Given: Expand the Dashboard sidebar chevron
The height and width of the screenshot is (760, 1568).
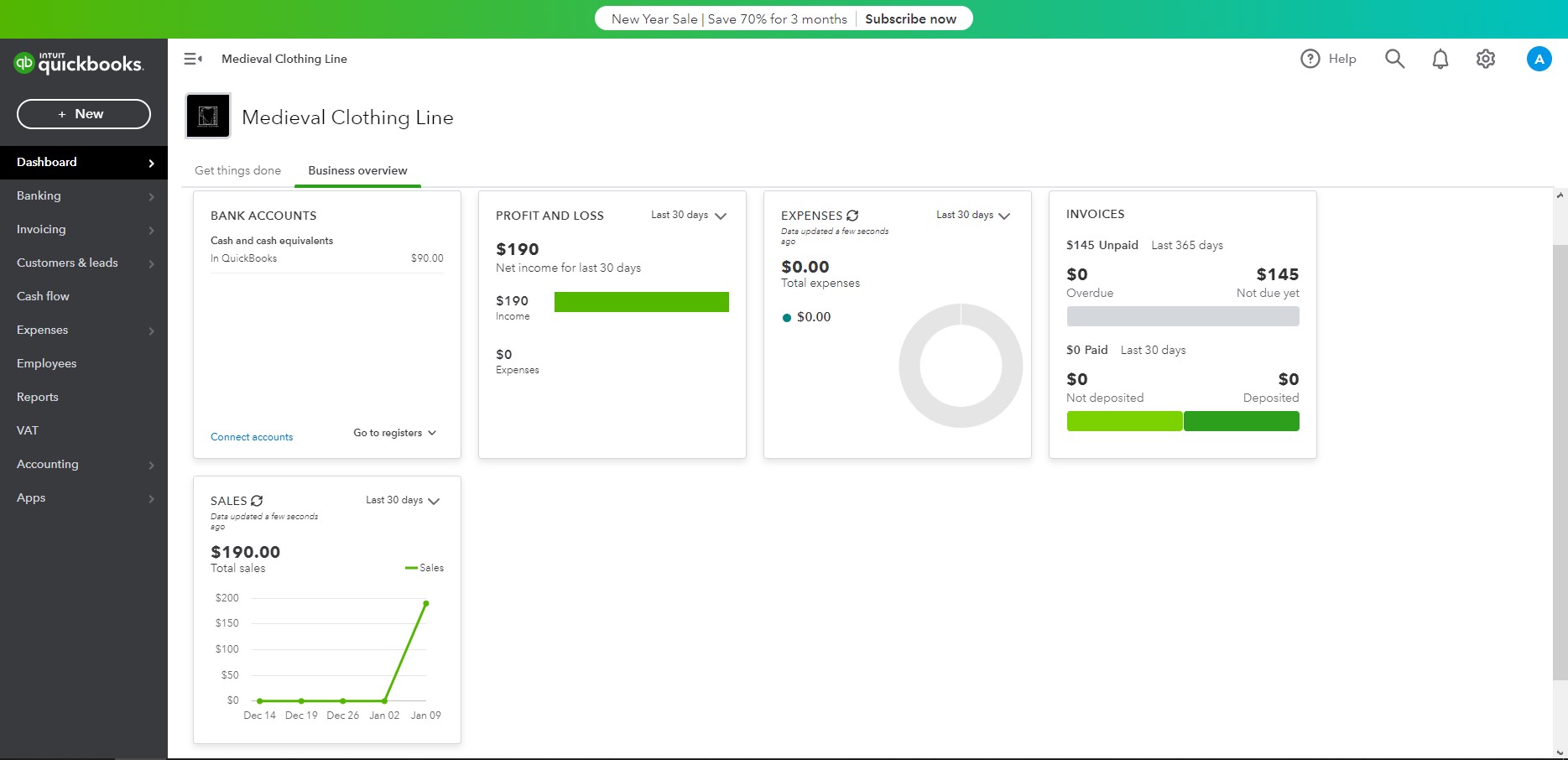Looking at the screenshot, I should [x=152, y=163].
